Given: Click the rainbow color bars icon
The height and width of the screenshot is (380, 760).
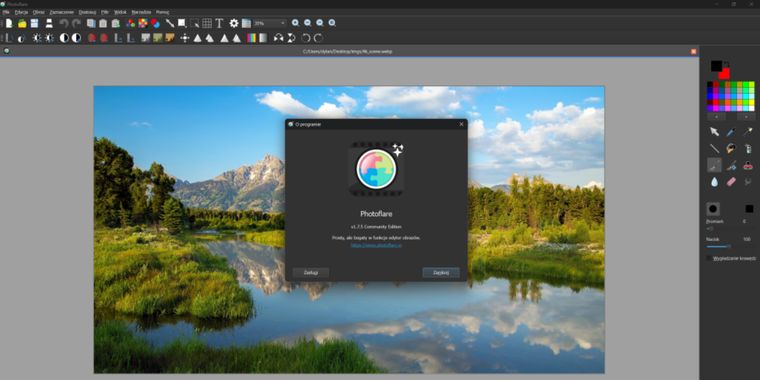Looking at the screenshot, I should point(252,38).
